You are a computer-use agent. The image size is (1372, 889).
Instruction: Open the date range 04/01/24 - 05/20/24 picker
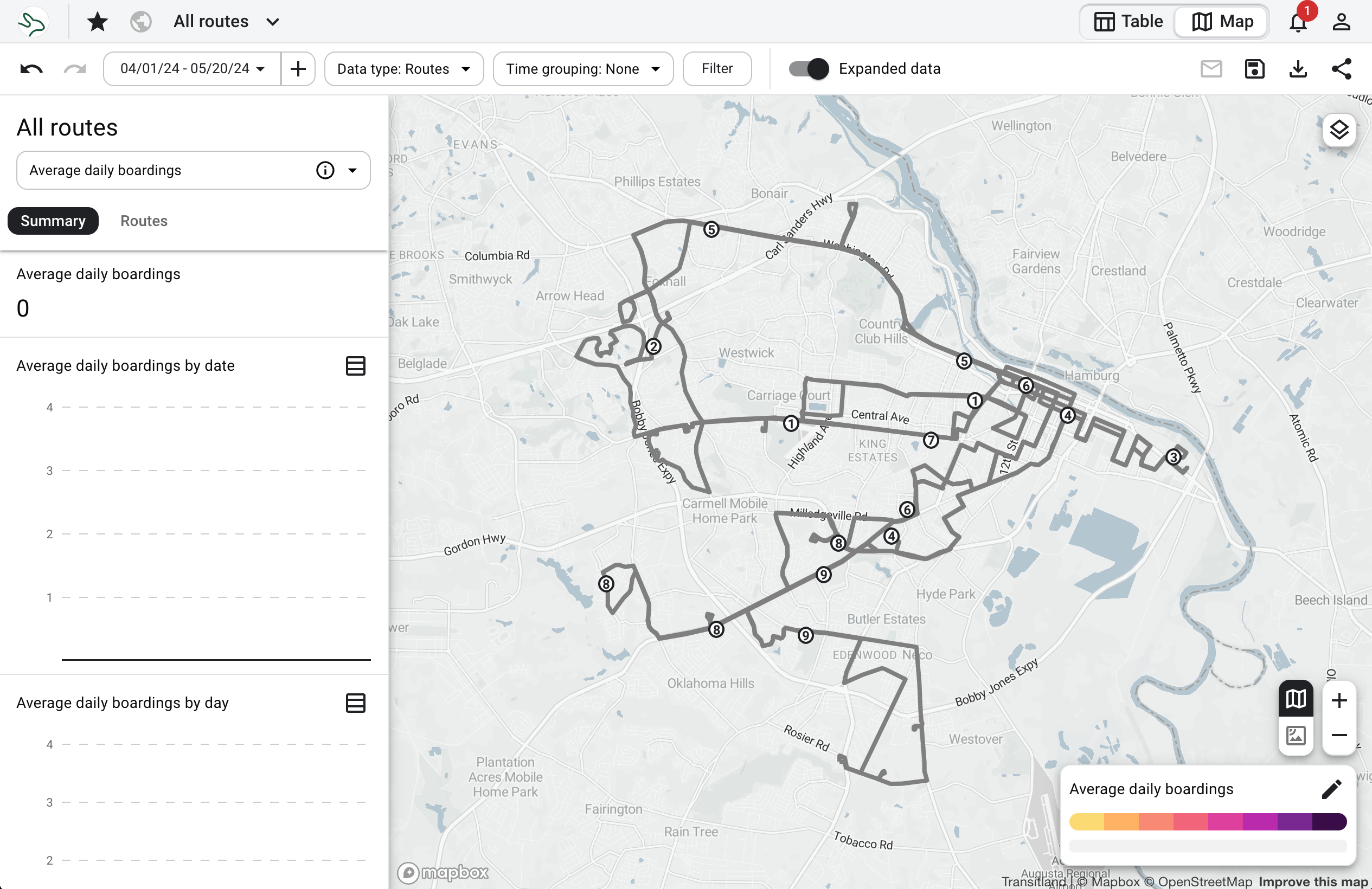coord(192,68)
